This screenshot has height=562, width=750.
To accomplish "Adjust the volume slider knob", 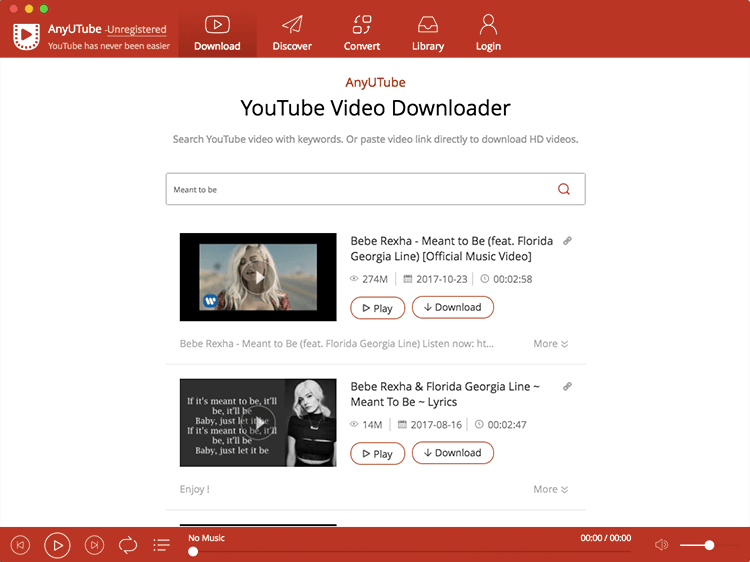I will pyautogui.click(x=709, y=545).
